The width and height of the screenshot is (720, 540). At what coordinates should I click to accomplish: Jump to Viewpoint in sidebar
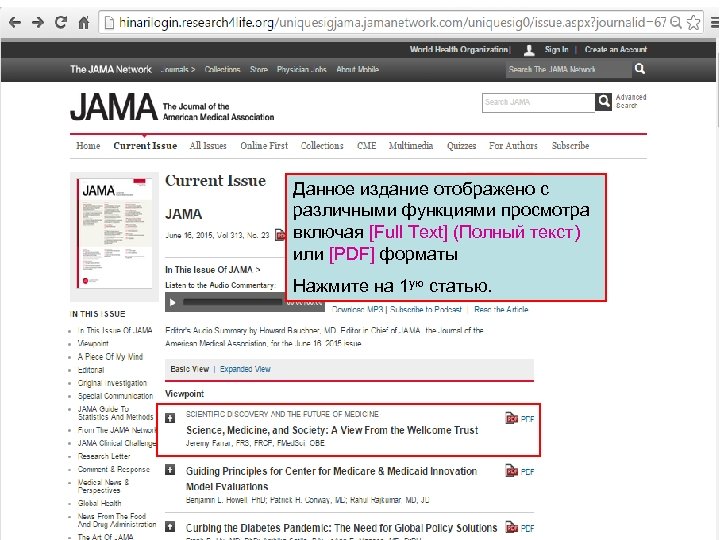tap(93, 343)
